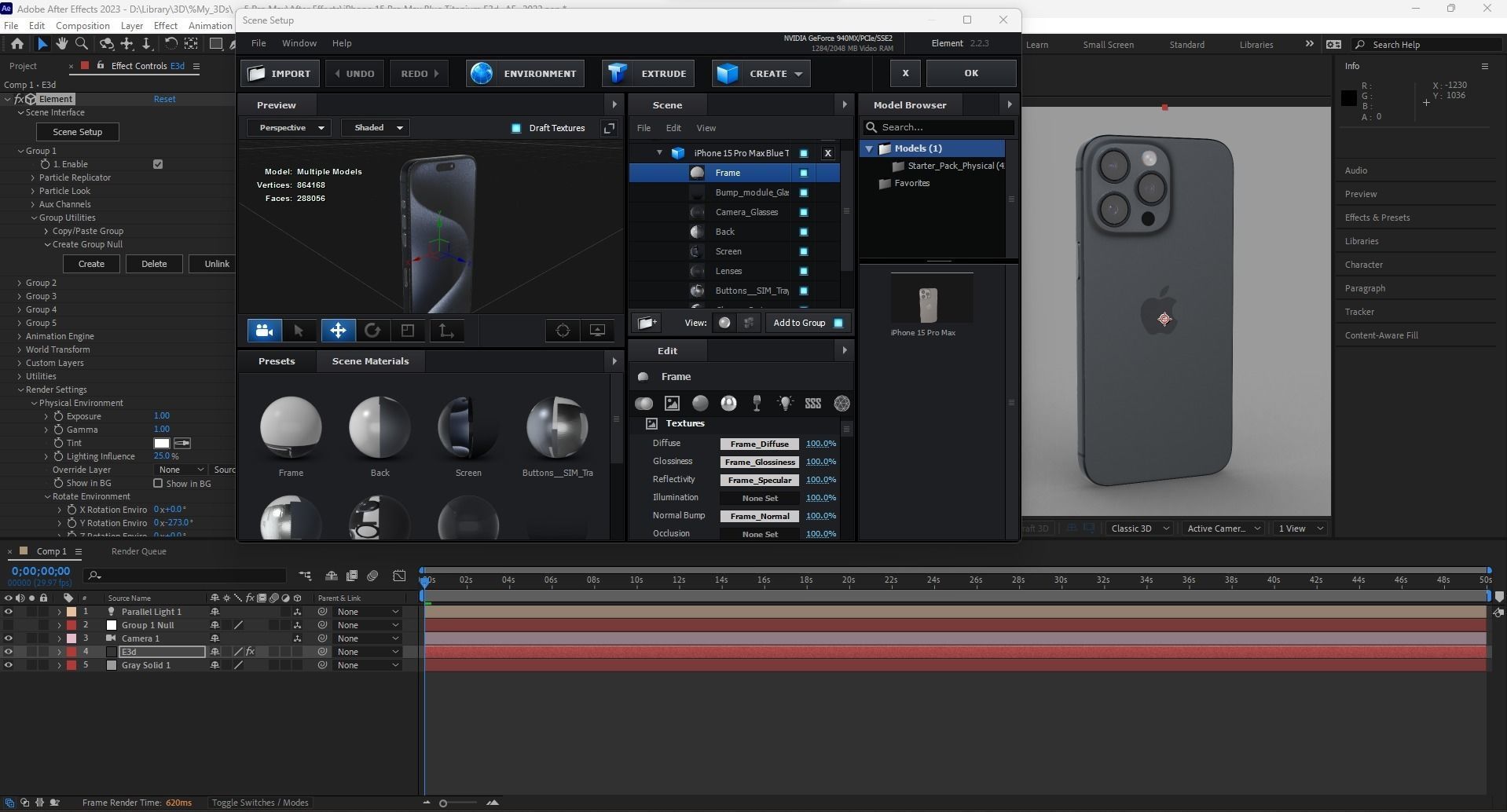Click the Frame_Diffuse texture slot
Viewport: 1507px width, 812px height.
click(x=759, y=444)
